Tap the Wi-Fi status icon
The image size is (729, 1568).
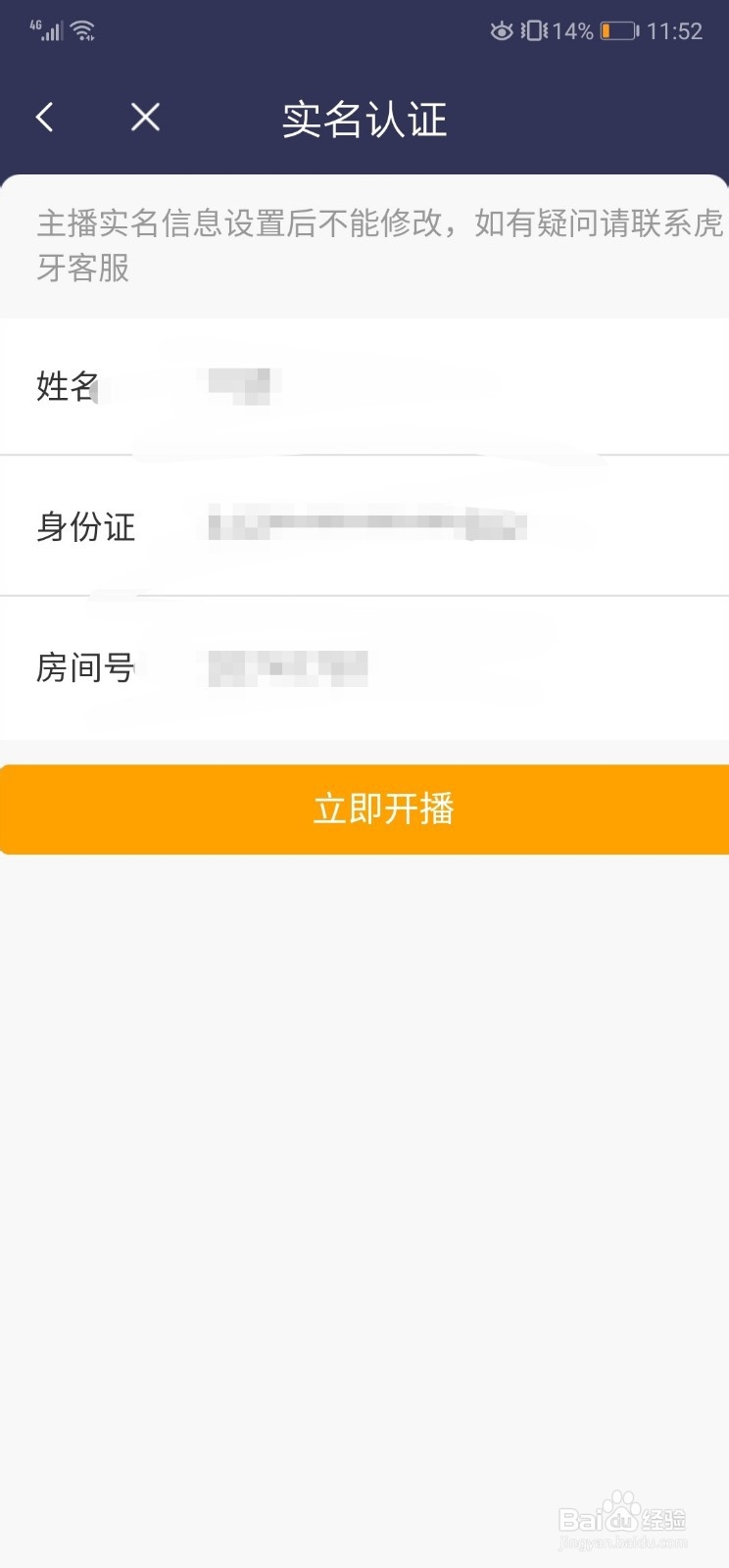83,30
